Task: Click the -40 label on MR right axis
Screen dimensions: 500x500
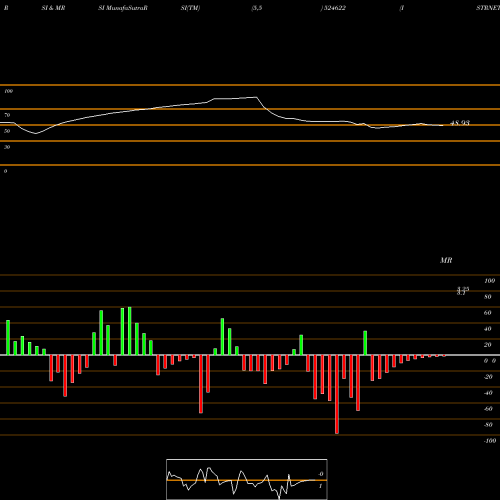Action: coord(488,393)
